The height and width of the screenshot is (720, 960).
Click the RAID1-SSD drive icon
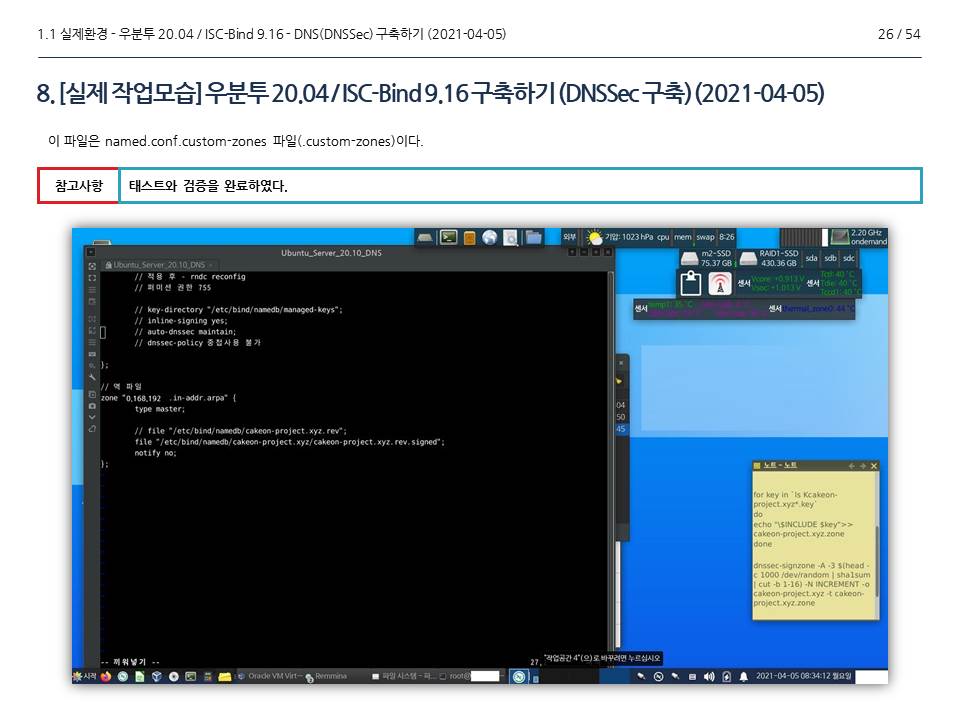[x=748, y=258]
